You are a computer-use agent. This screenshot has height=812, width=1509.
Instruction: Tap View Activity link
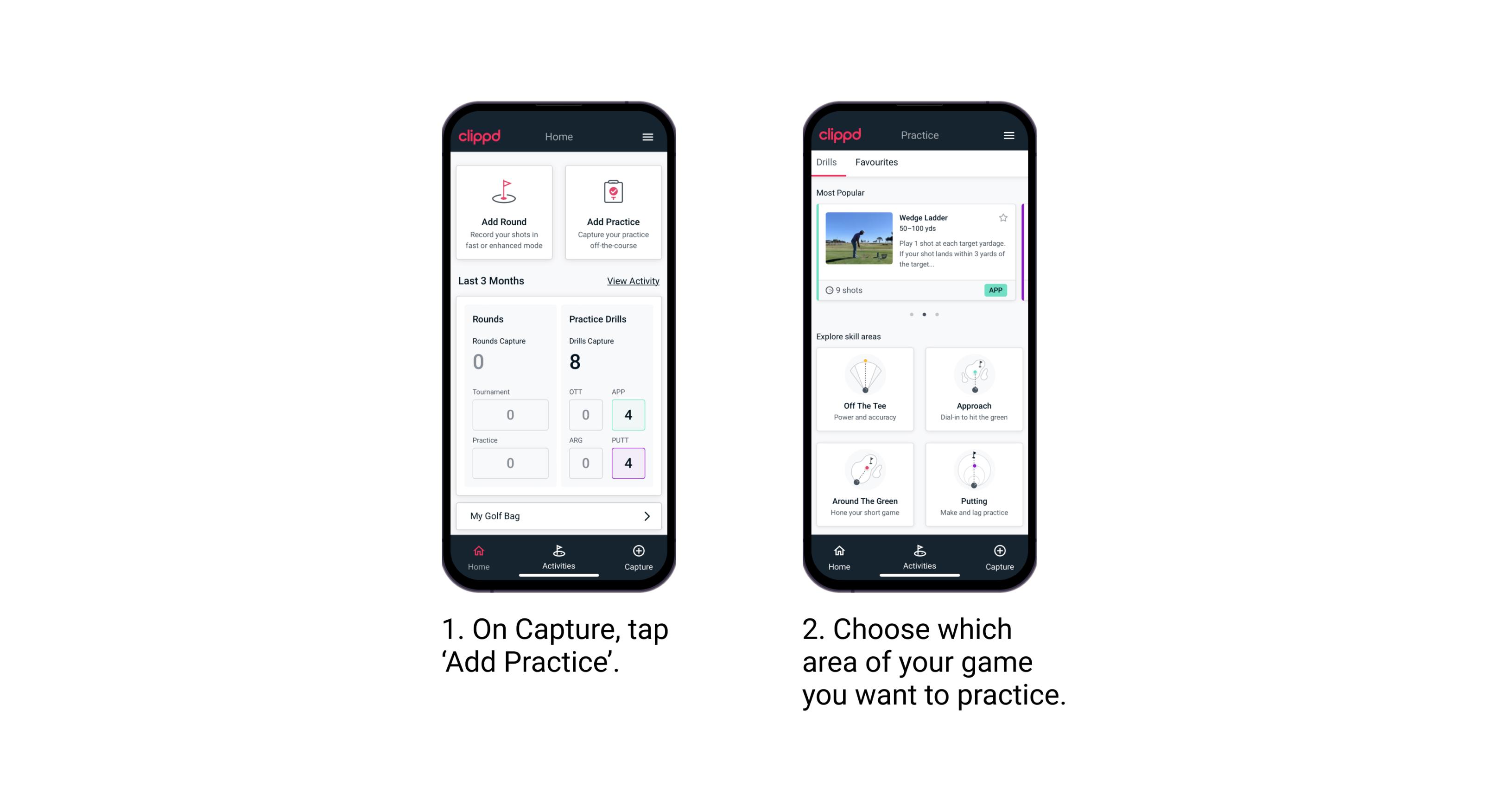point(631,281)
